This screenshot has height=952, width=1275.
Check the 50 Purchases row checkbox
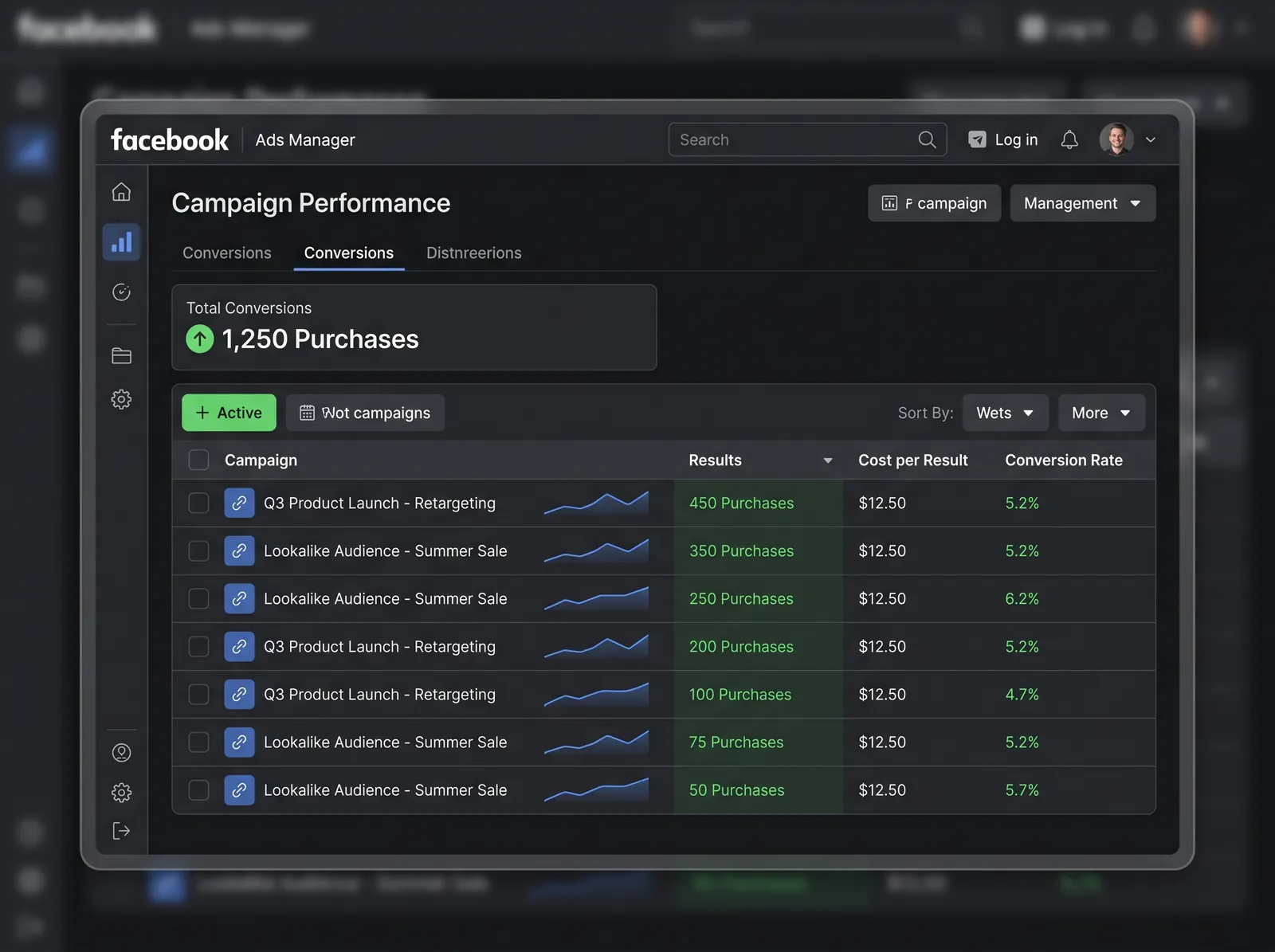coord(198,790)
